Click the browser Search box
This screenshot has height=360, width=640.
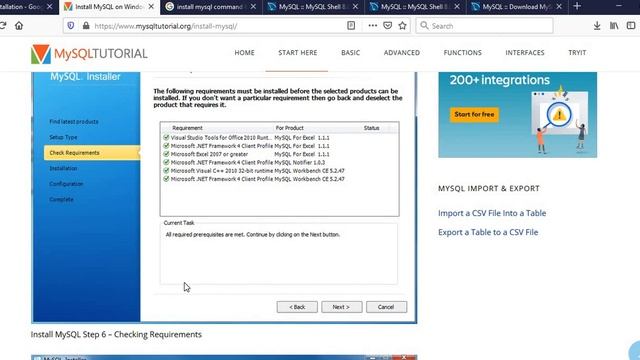point(484,26)
